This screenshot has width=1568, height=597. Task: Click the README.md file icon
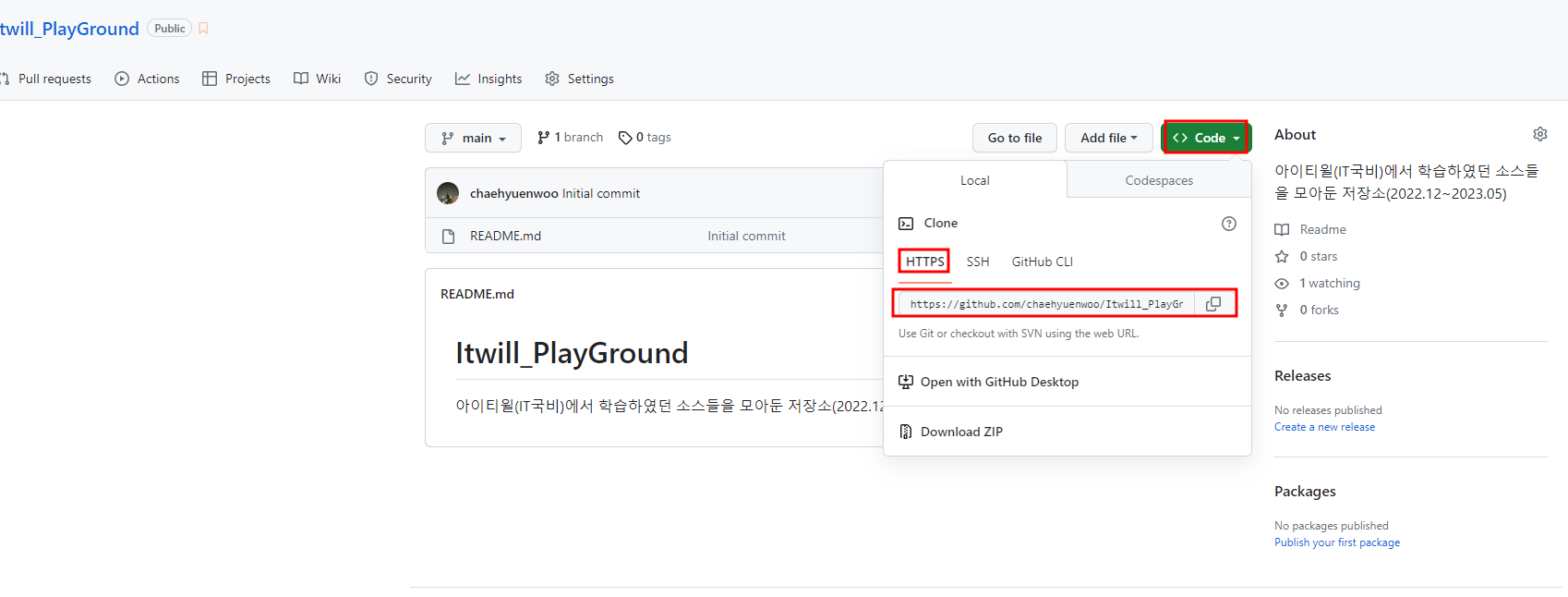[449, 237]
